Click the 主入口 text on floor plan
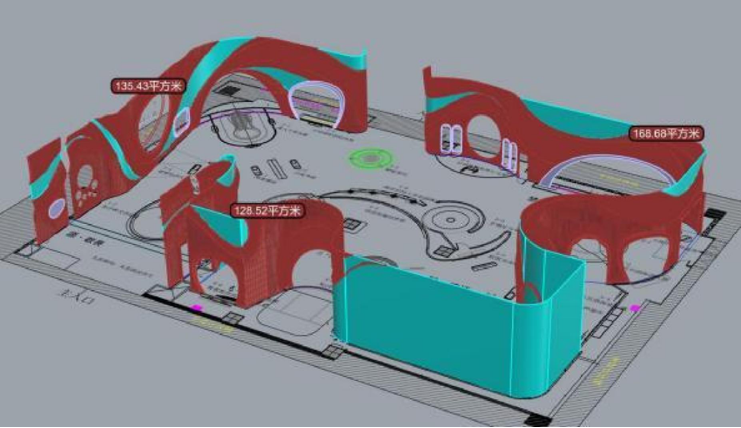741x428 pixels. [72, 297]
